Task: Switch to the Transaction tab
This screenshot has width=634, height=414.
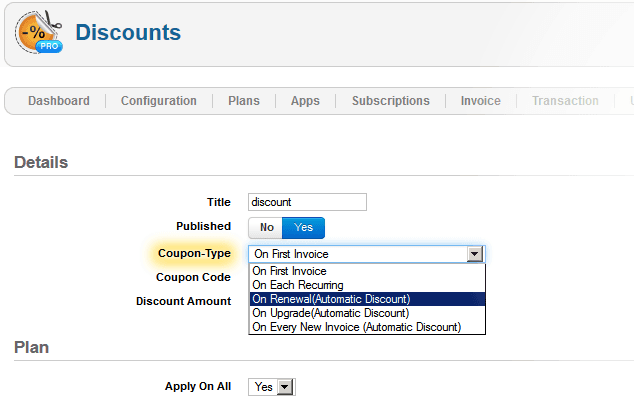Action: click(565, 101)
